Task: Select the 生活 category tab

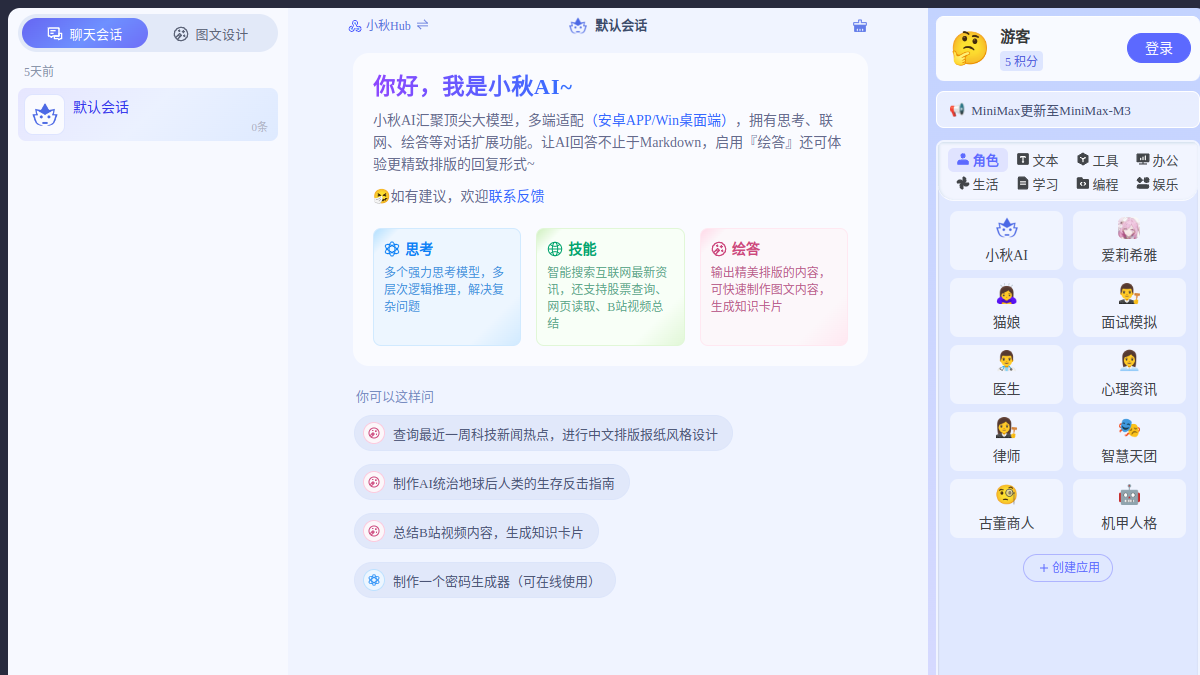Action: pos(978,184)
